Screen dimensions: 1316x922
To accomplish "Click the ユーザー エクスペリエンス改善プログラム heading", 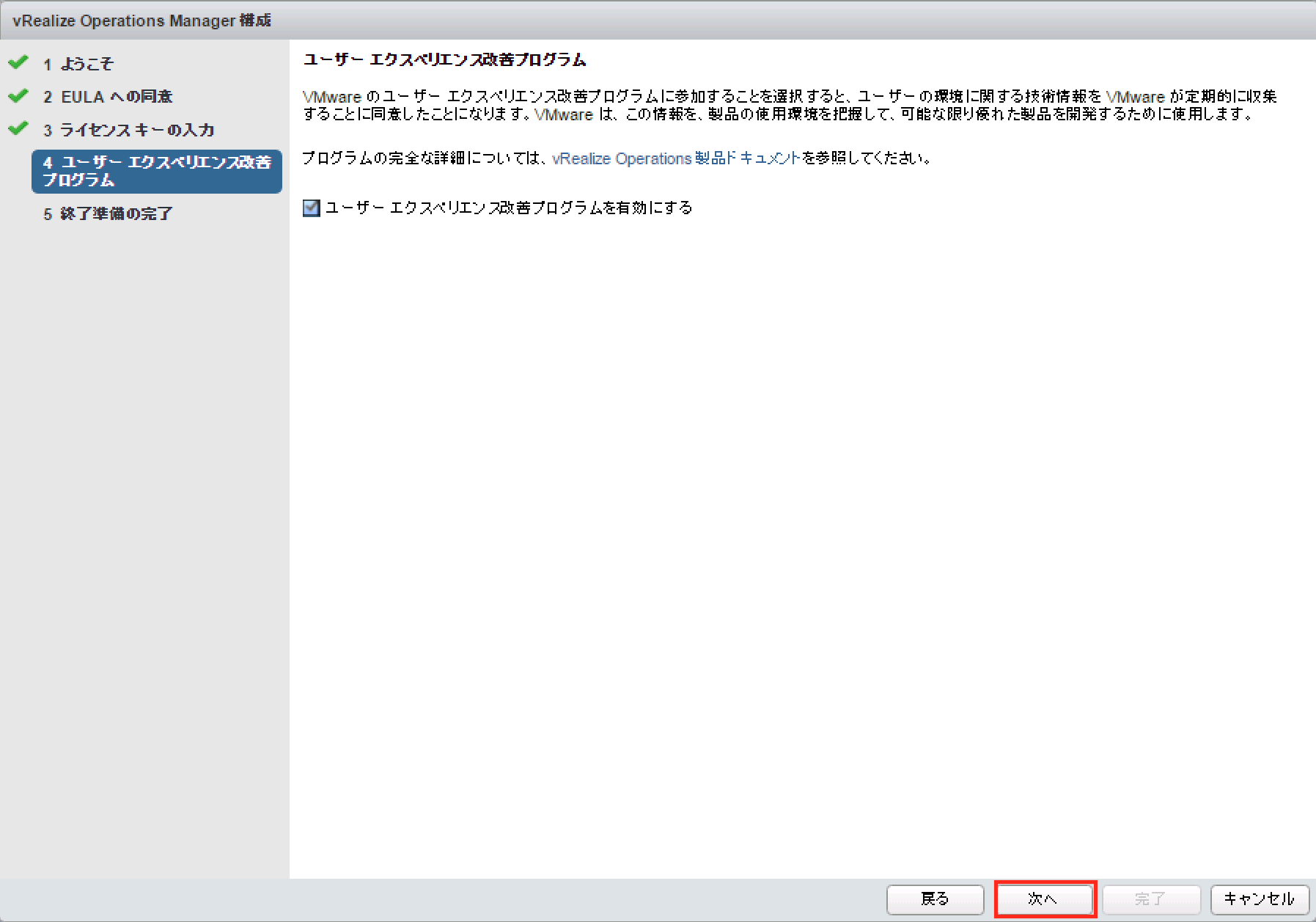I will tap(444, 59).
